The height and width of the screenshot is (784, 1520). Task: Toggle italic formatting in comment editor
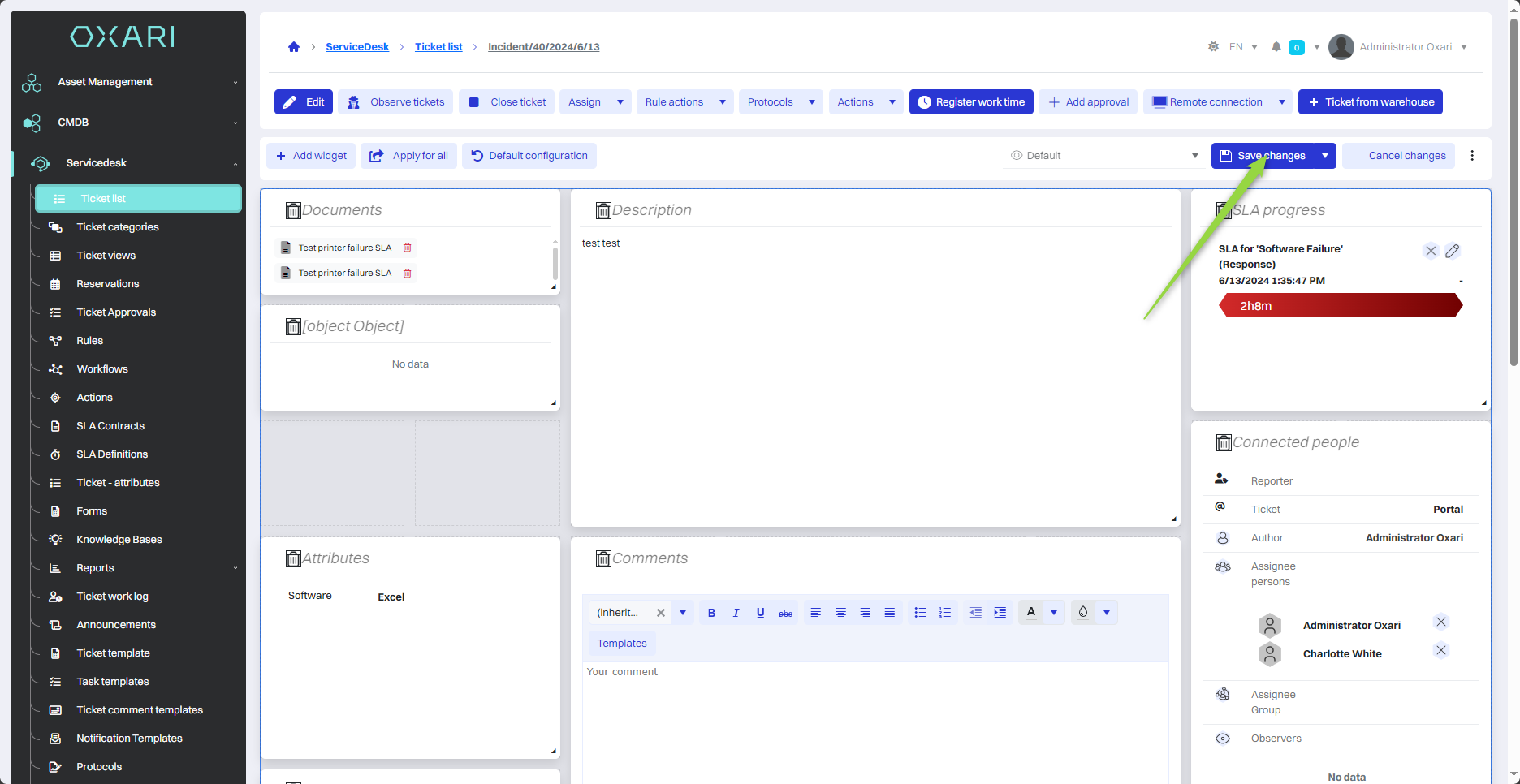[x=736, y=613]
